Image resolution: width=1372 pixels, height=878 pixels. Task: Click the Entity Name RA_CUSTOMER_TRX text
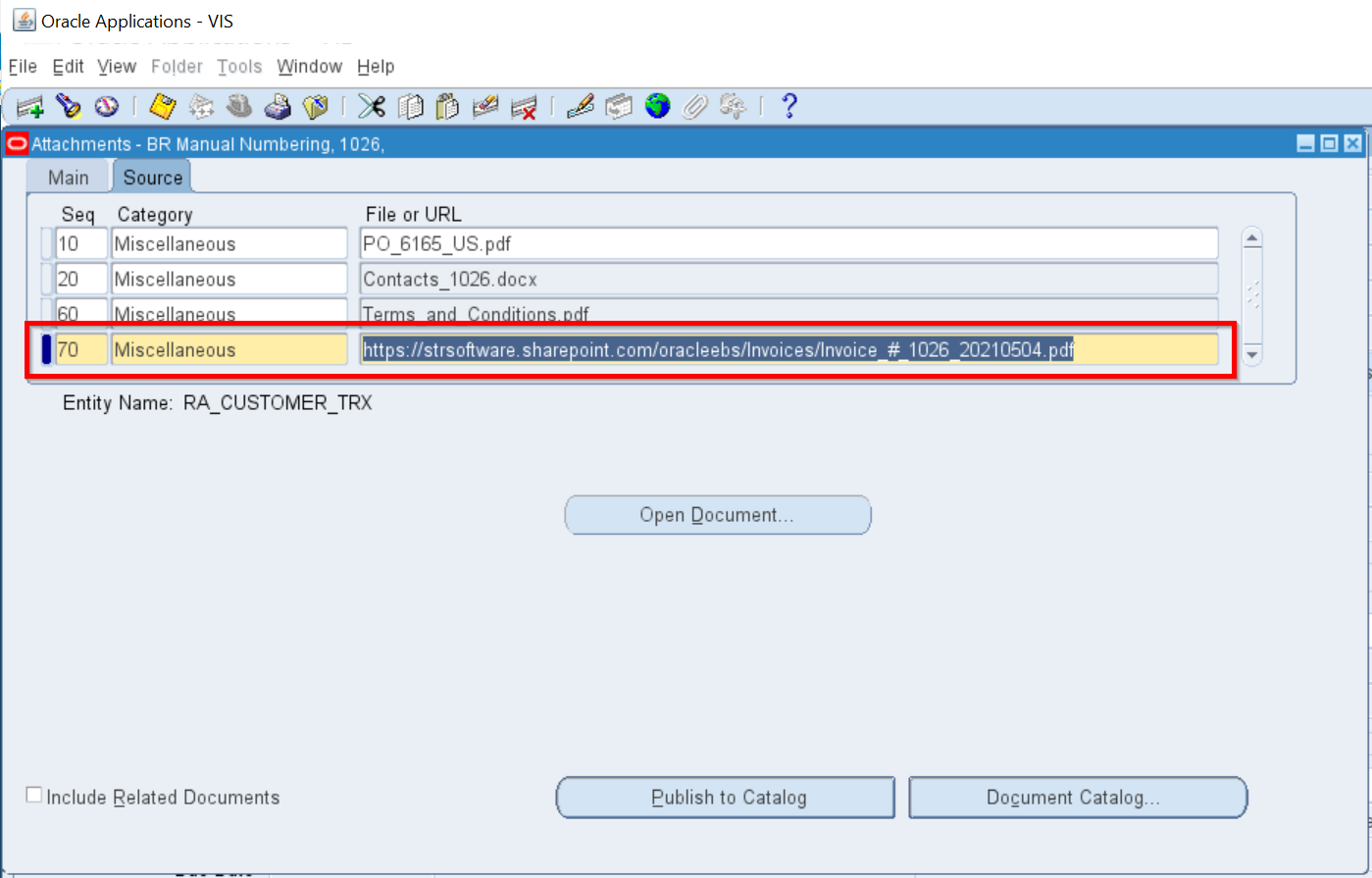[218, 403]
